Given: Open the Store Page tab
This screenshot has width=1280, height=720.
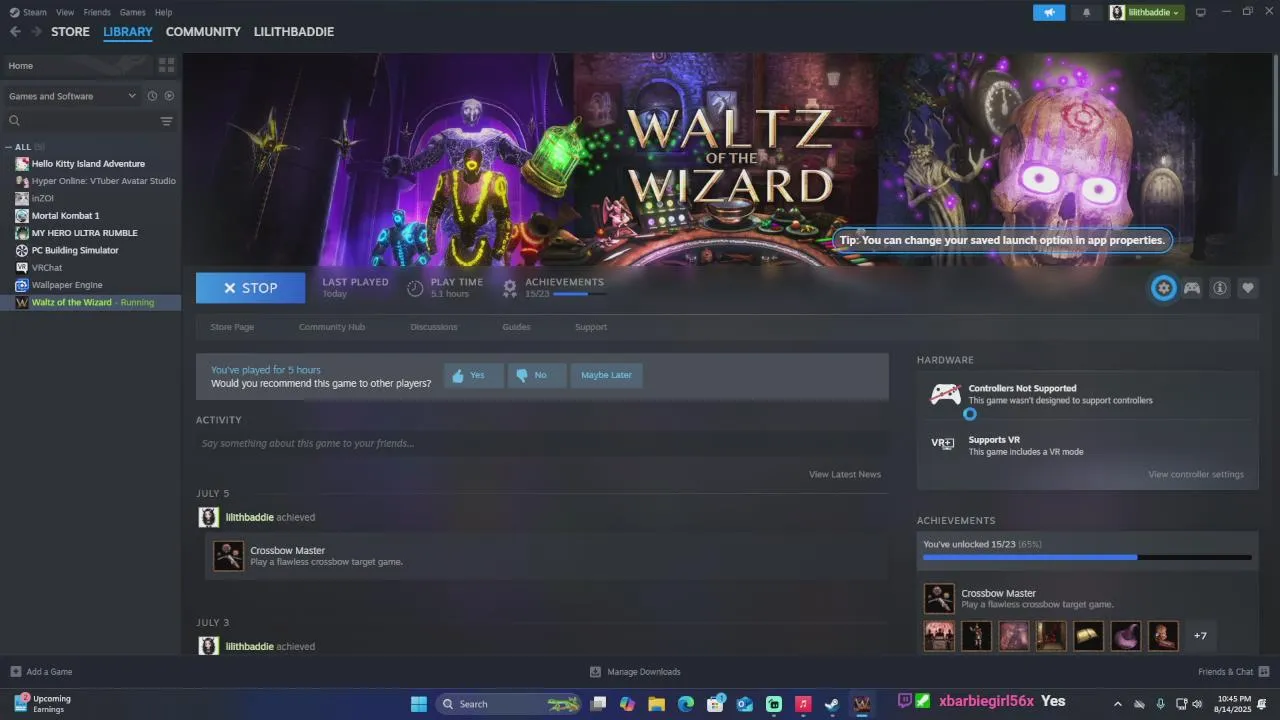Looking at the screenshot, I should 232,327.
